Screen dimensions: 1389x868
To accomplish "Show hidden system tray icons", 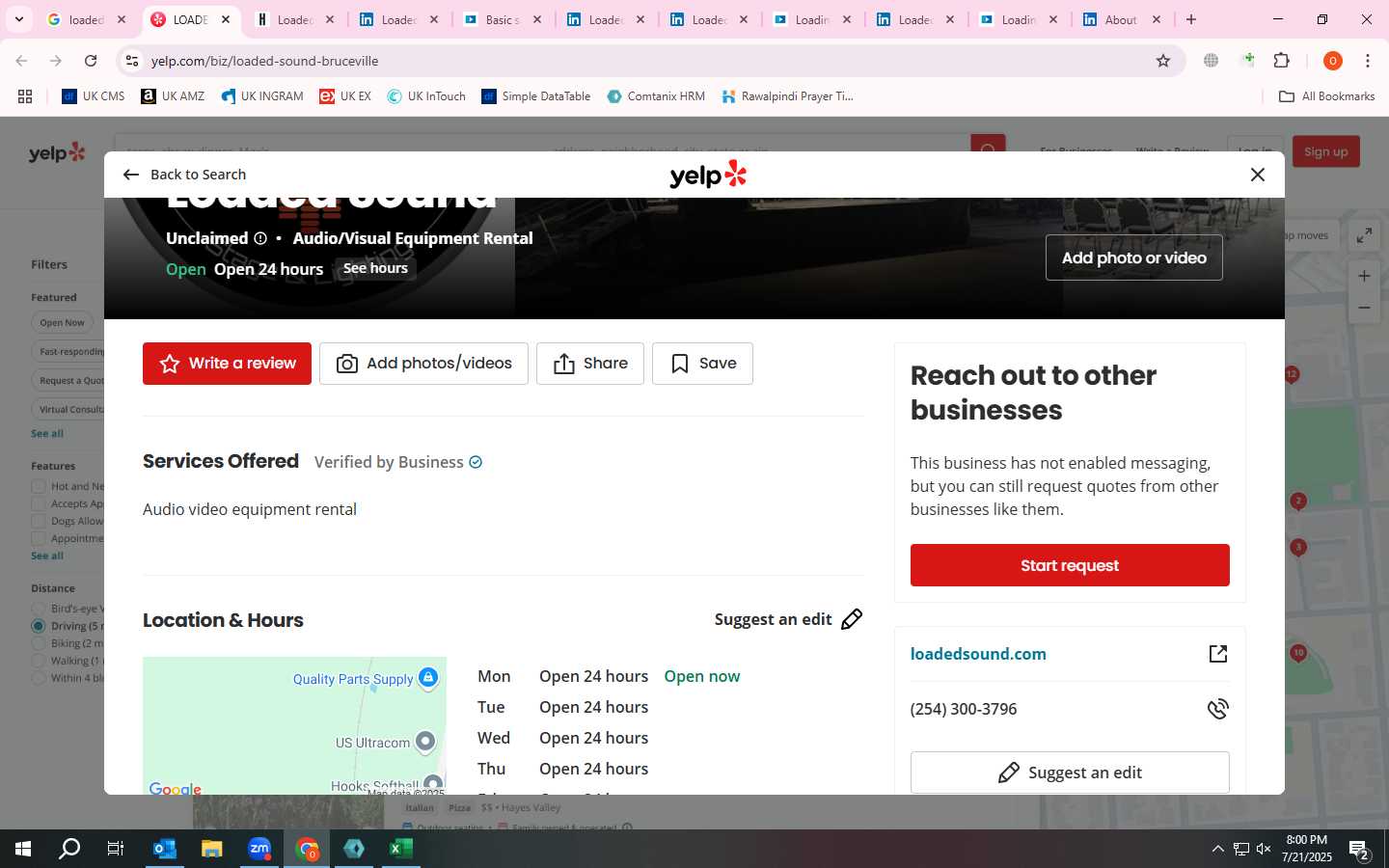I will (1217, 849).
